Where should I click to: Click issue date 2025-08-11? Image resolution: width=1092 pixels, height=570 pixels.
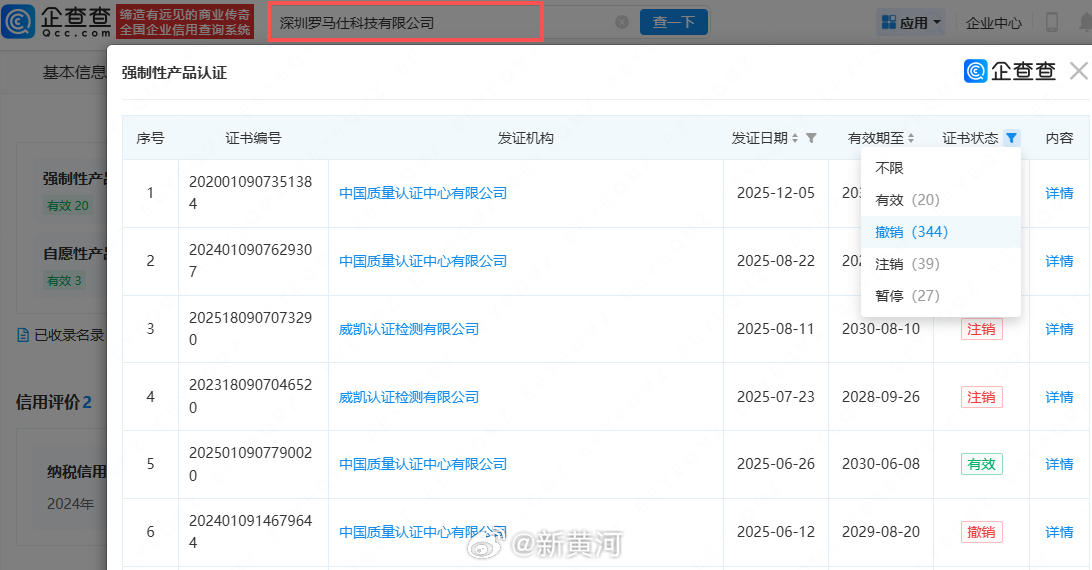pyautogui.click(x=776, y=329)
